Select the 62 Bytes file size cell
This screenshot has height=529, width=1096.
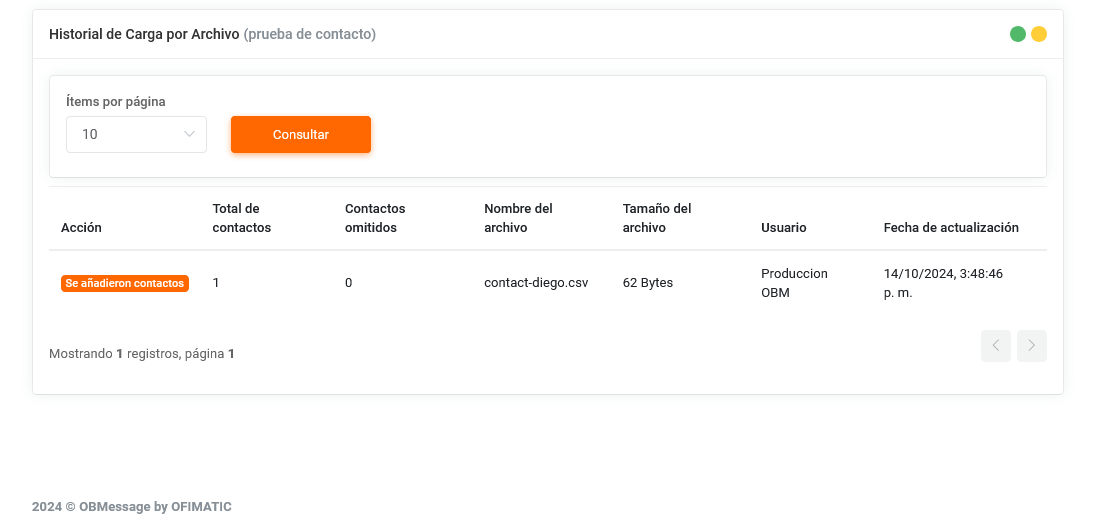(647, 283)
